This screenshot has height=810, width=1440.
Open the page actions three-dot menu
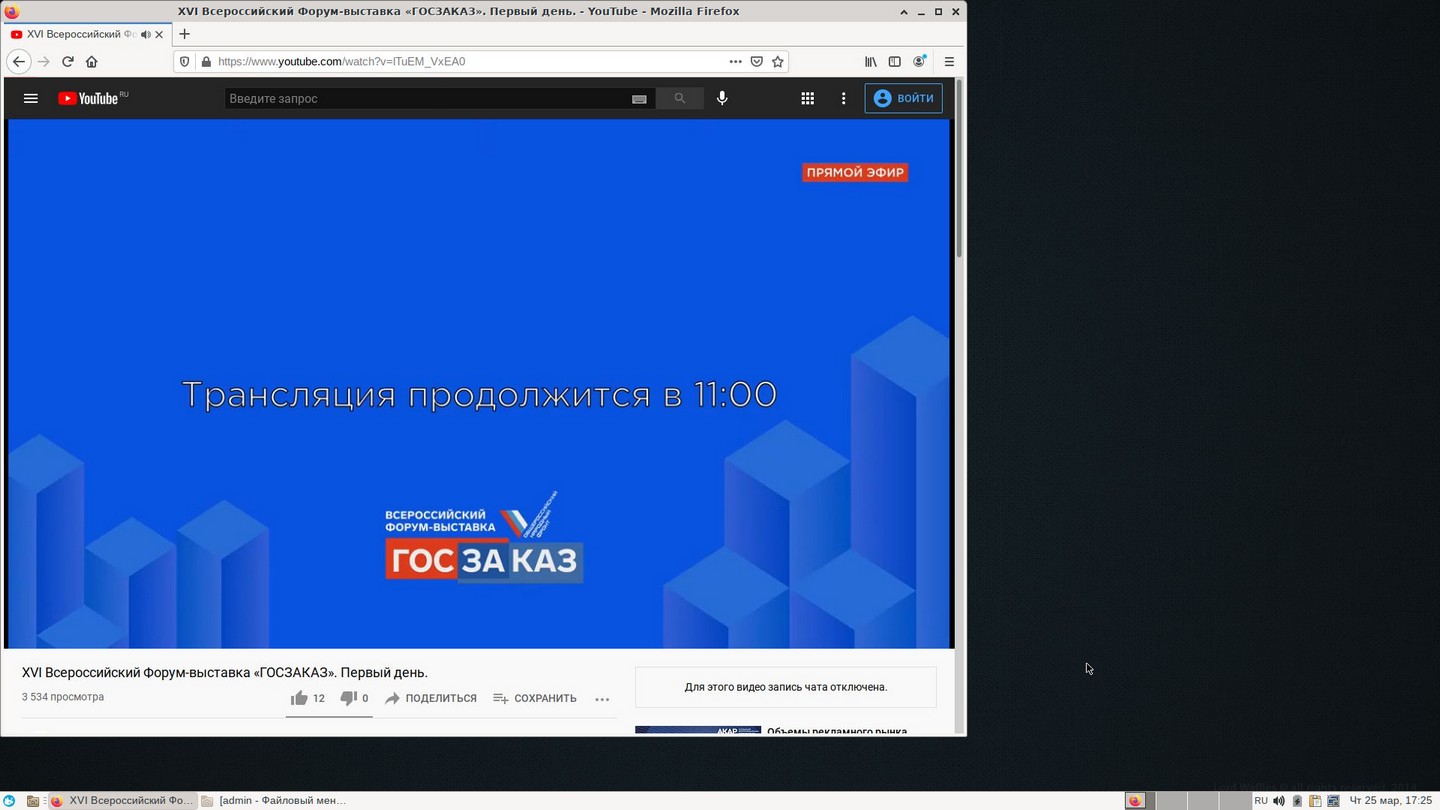735,61
